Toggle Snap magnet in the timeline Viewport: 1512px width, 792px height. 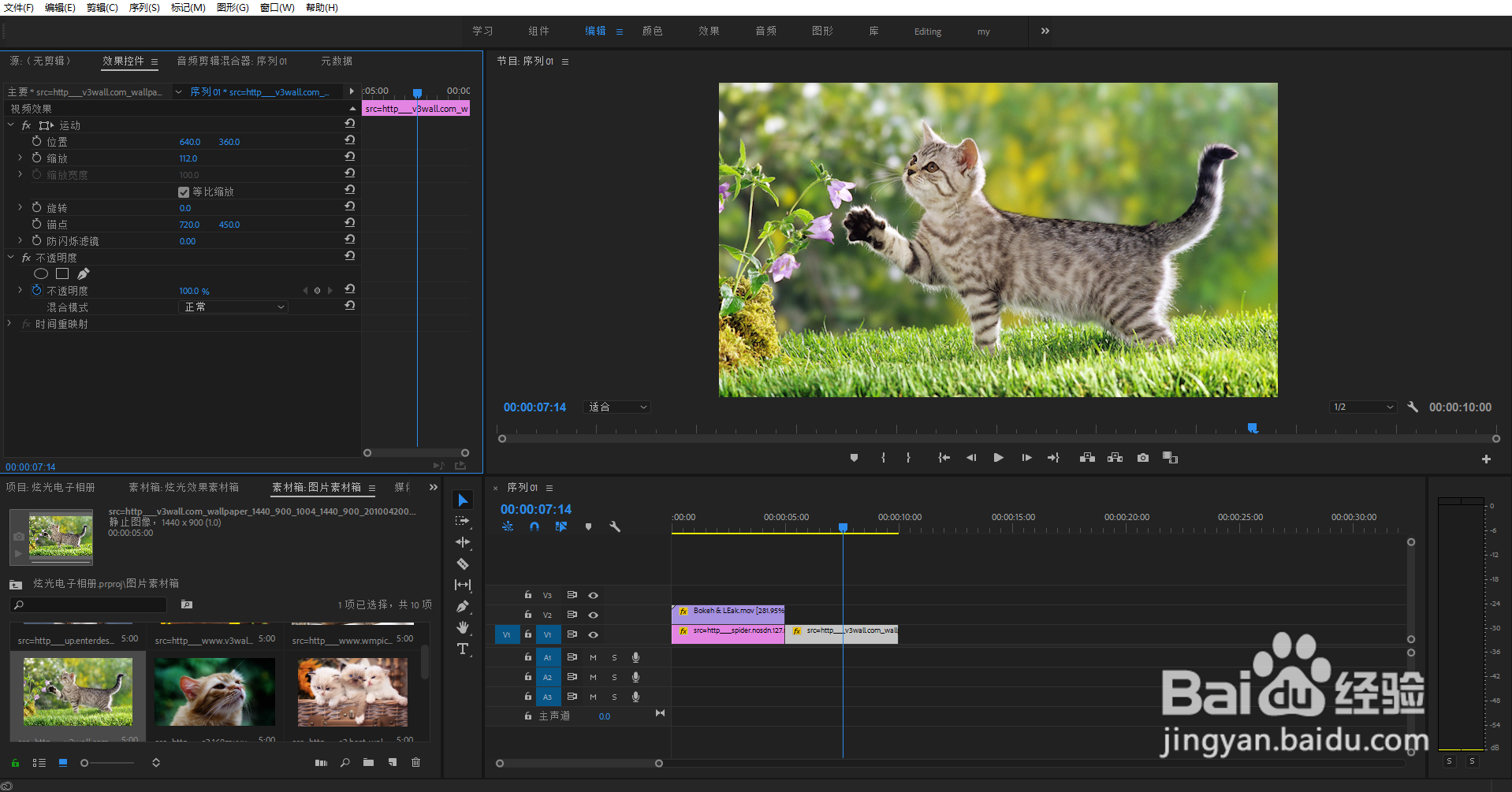(534, 526)
